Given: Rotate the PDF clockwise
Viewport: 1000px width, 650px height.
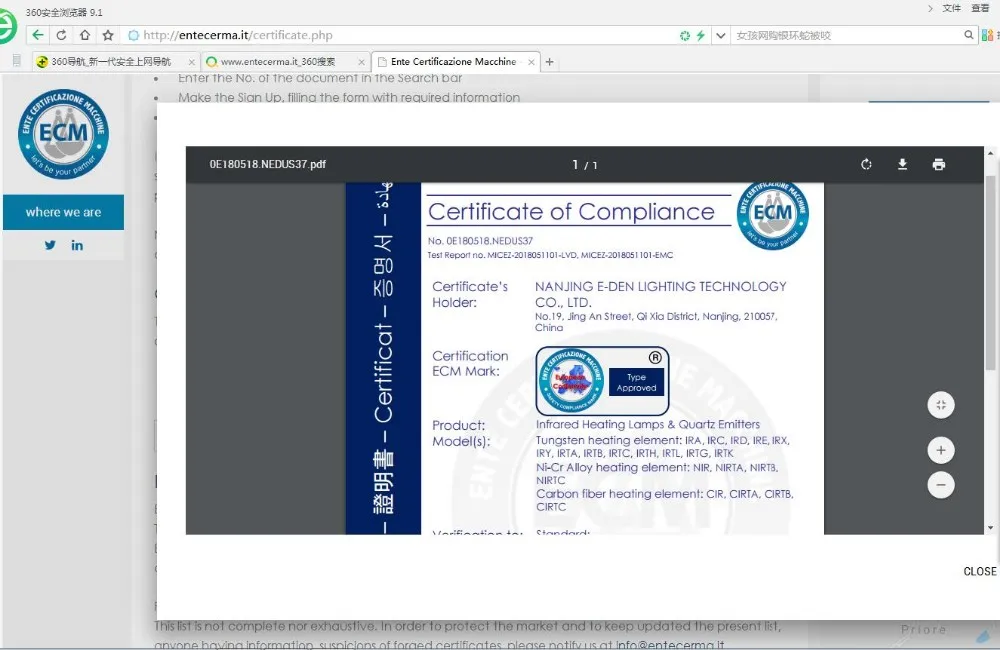Looking at the screenshot, I should pyautogui.click(x=866, y=165).
